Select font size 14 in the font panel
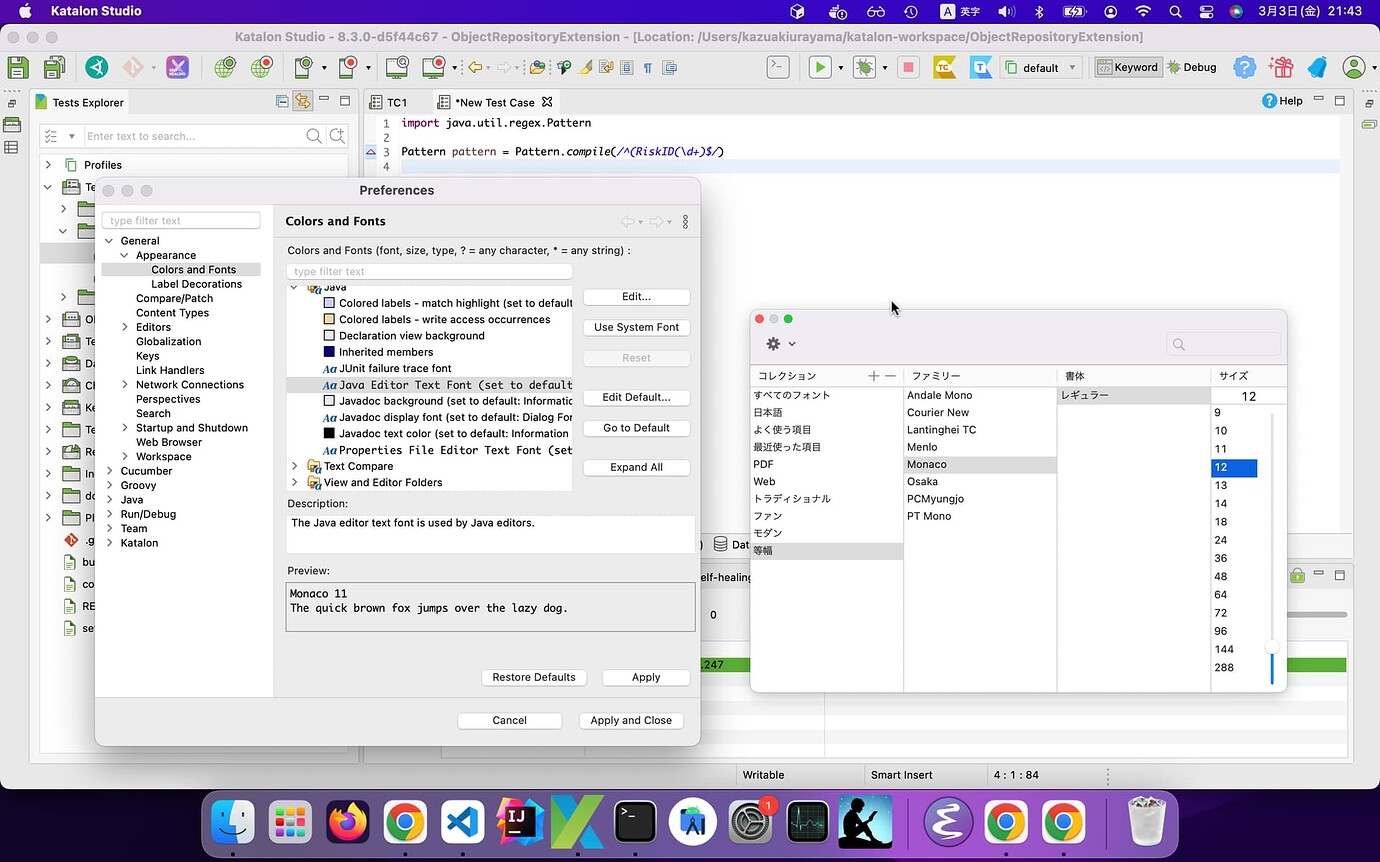The width and height of the screenshot is (1380, 862). 1222,503
